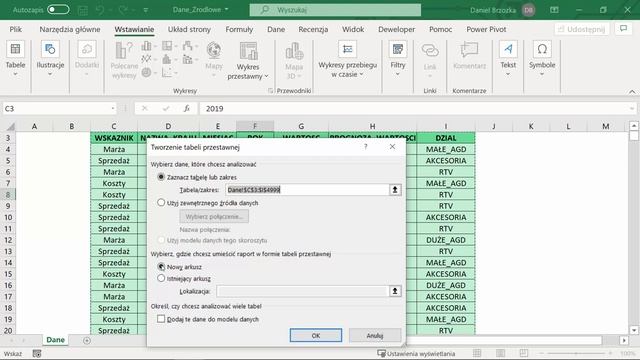Open Wykresy przebiegu w czasie
The width and height of the screenshot is (640, 360).
coord(347,60)
